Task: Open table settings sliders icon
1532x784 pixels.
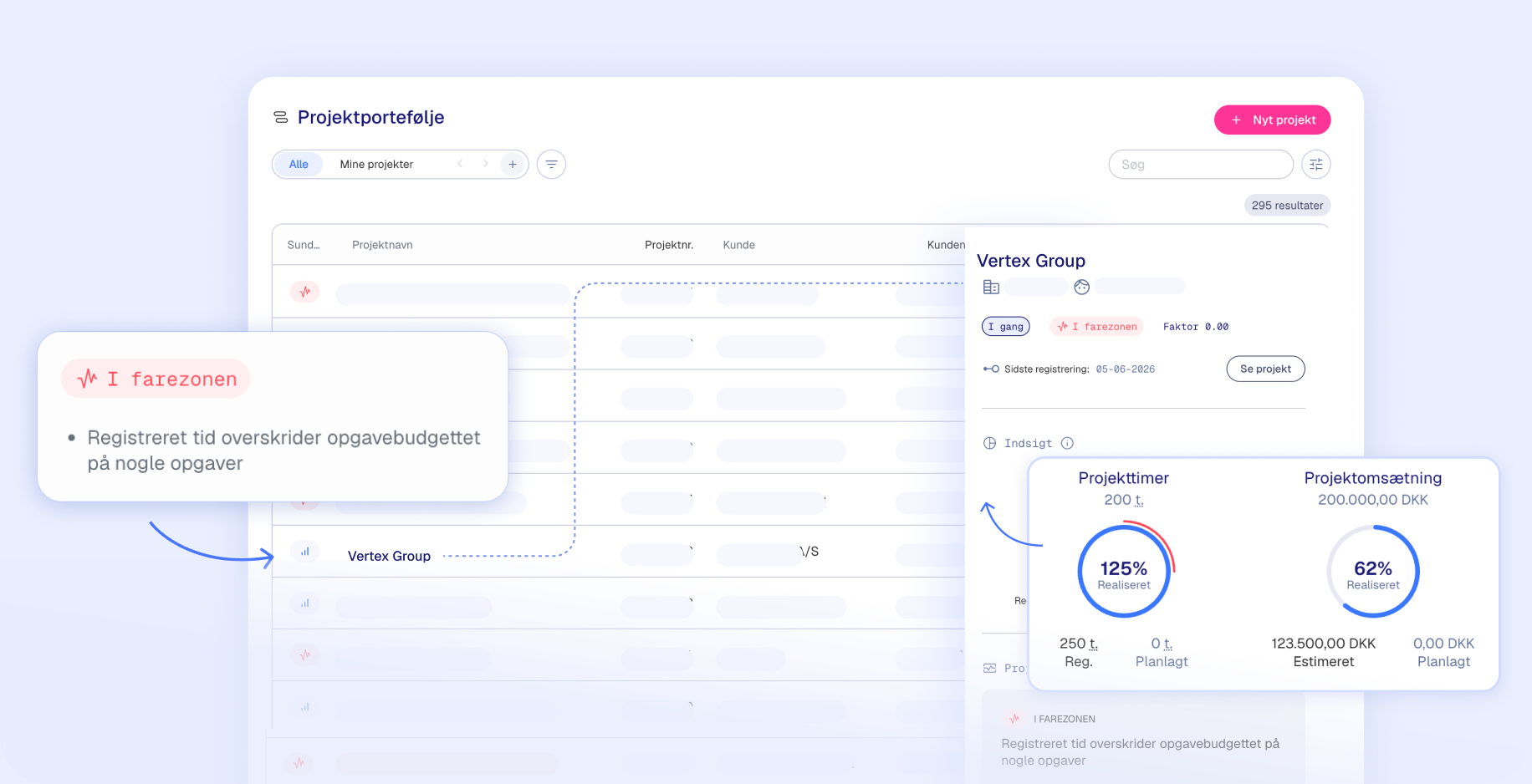Action: coord(1316,165)
